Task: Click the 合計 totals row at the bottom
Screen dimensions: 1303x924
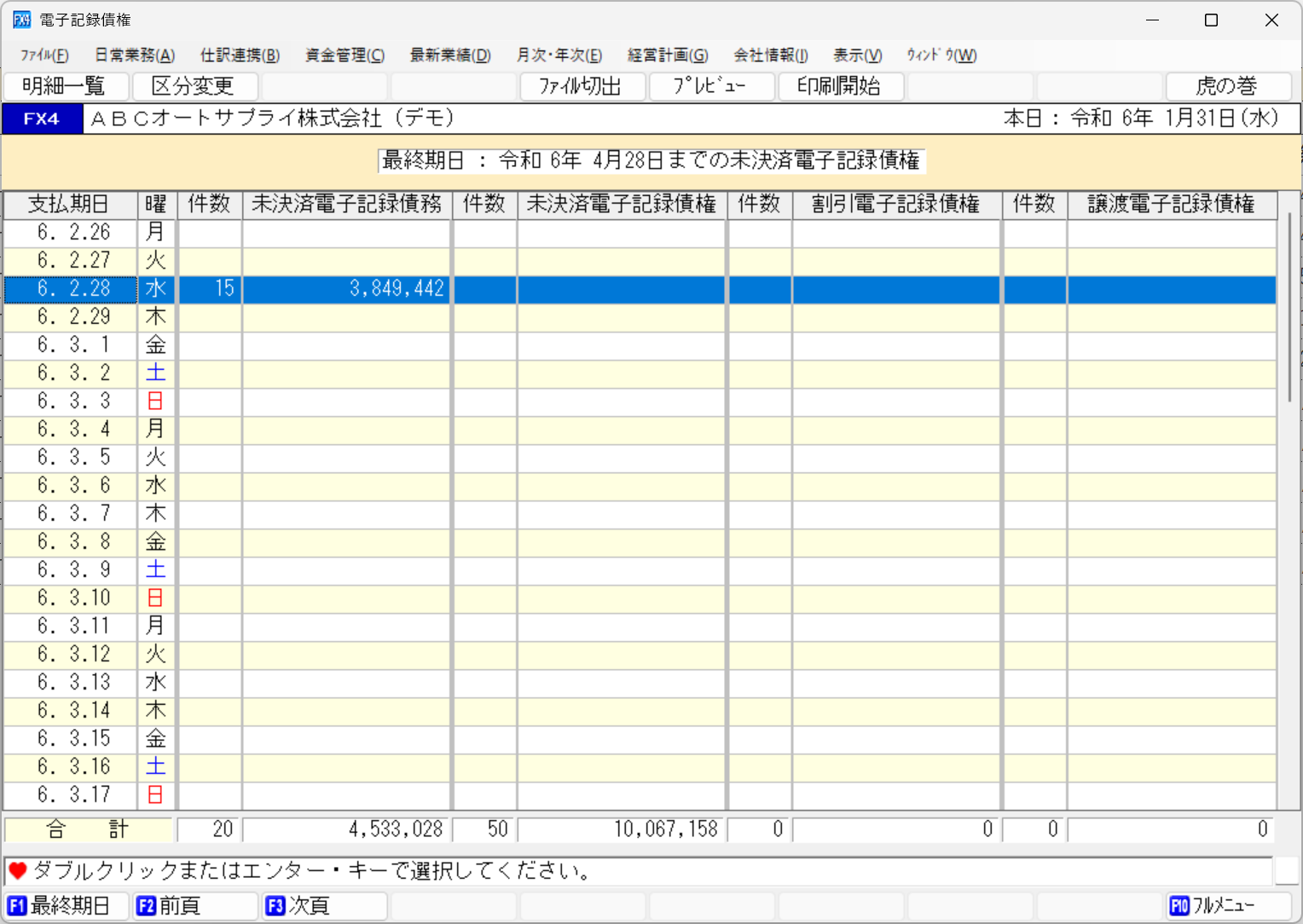Action: pyautogui.click(x=88, y=828)
